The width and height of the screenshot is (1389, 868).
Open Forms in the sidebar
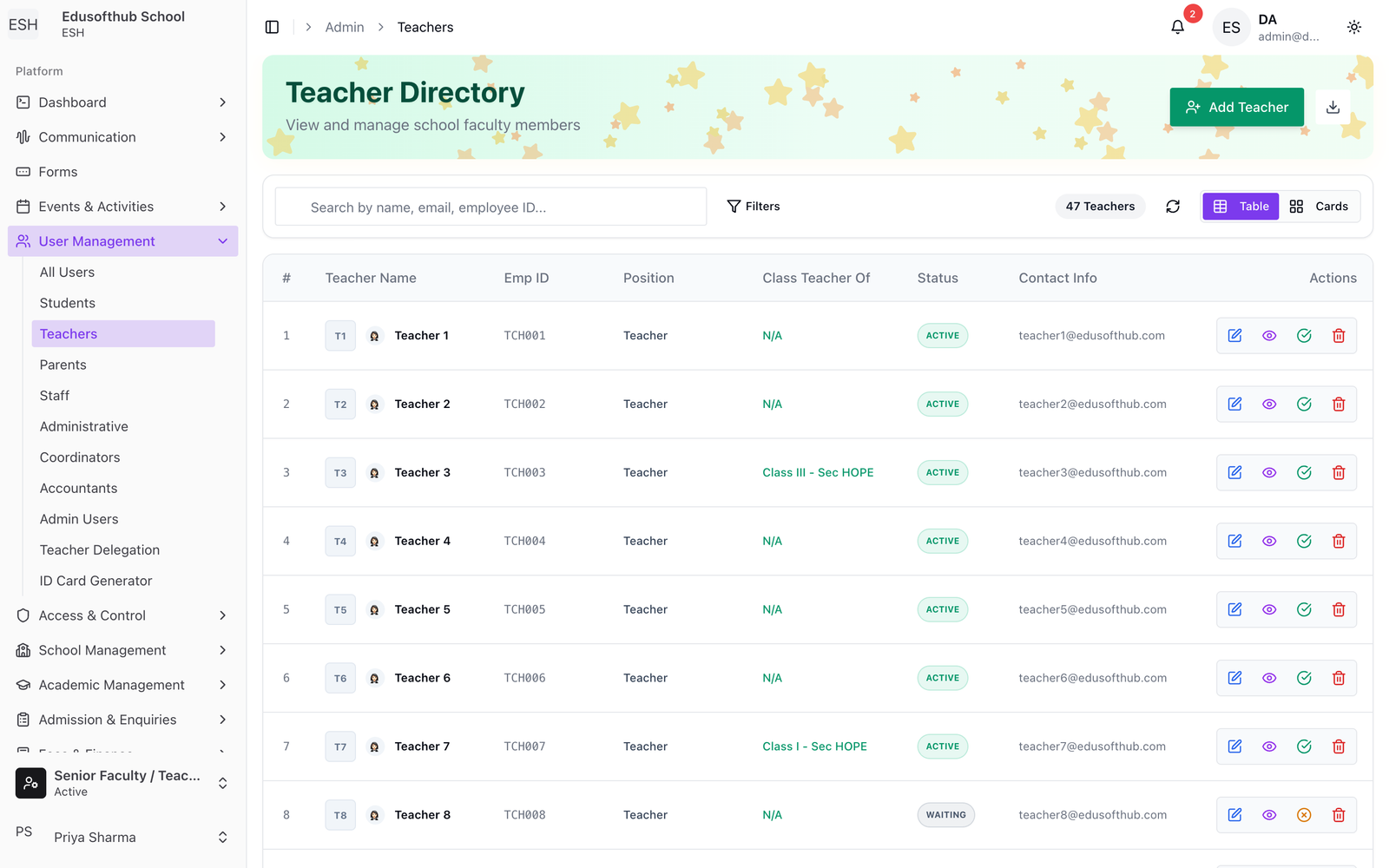(122, 172)
